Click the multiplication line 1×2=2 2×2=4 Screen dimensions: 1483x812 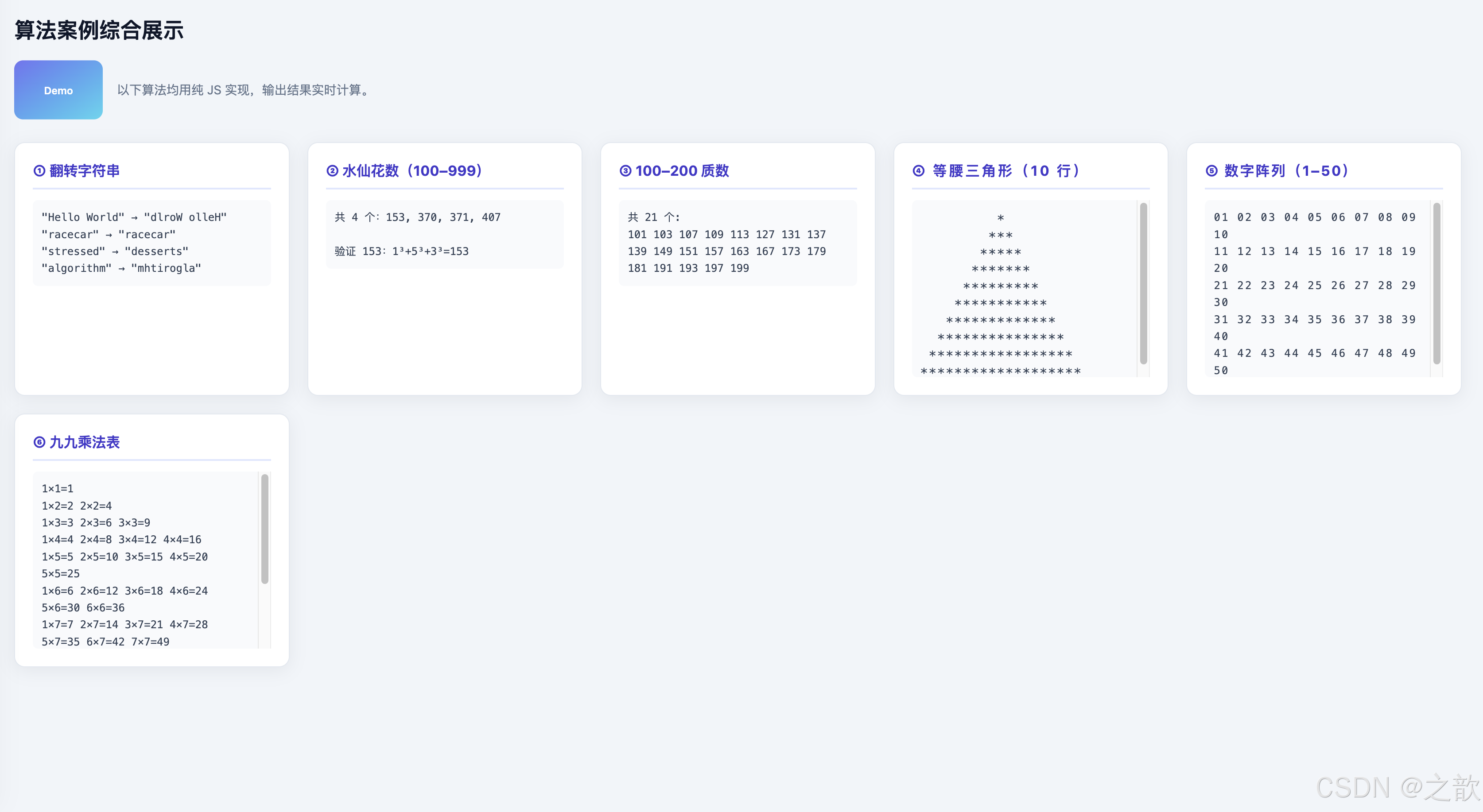(x=77, y=505)
